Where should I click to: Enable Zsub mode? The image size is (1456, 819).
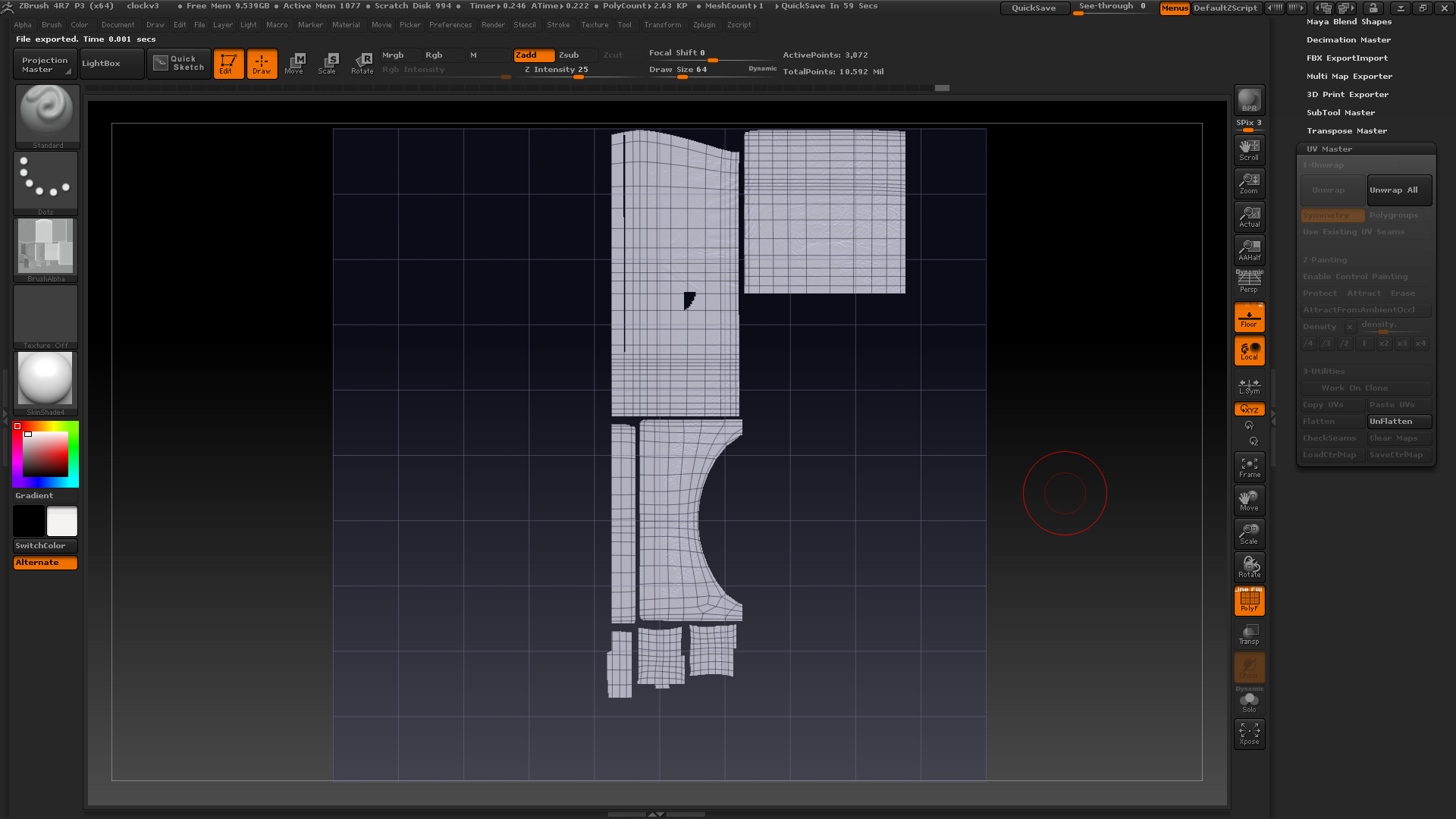[576, 55]
